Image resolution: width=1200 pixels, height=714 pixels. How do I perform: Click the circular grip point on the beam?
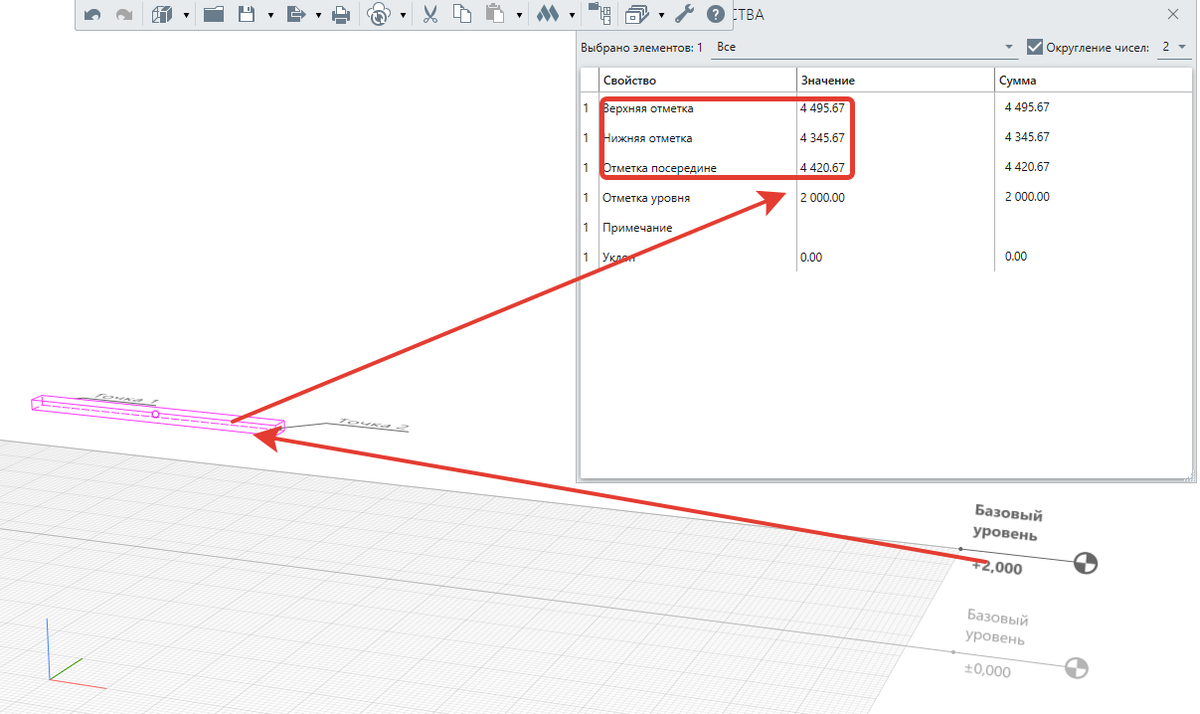click(155, 414)
